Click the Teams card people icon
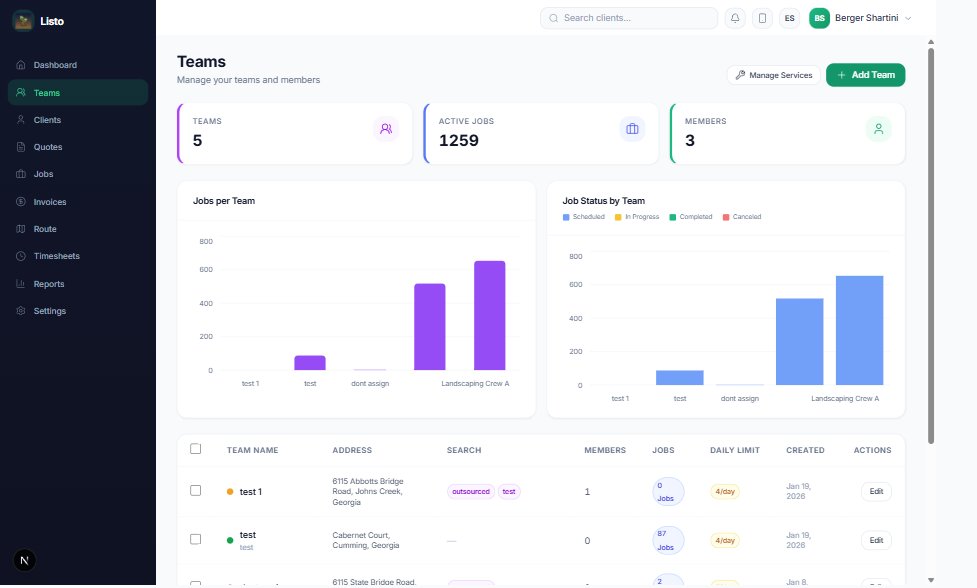This screenshot has width=977, height=588. pyautogui.click(x=386, y=129)
